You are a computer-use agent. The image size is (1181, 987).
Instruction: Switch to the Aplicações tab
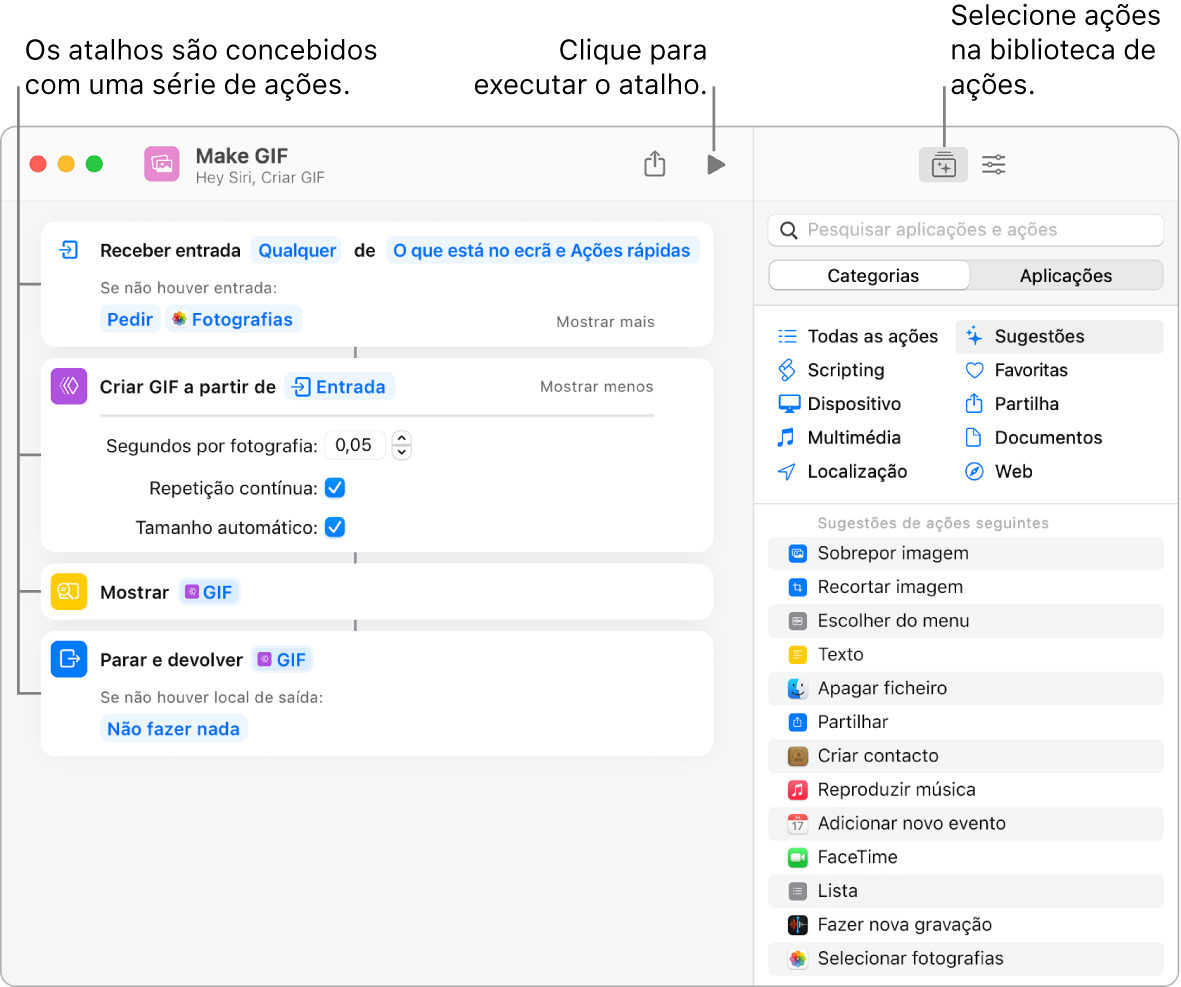tap(1066, 275)
